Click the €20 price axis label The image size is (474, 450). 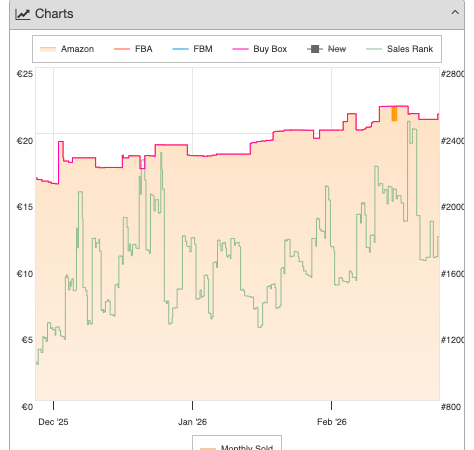pos(25,141)
